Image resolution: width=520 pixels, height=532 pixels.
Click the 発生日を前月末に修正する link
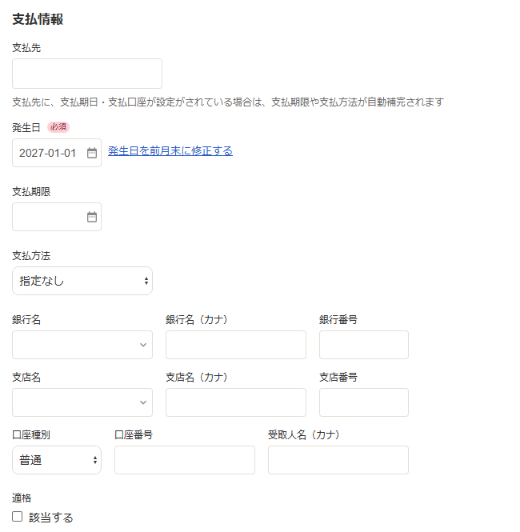pyautogui.click(x=170, y=151)
